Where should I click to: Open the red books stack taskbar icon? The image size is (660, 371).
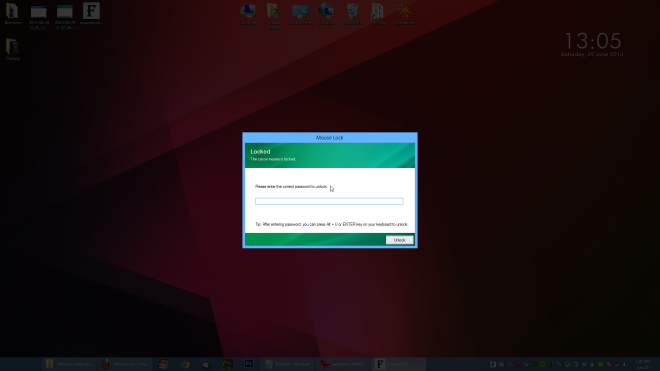point(164,364)
